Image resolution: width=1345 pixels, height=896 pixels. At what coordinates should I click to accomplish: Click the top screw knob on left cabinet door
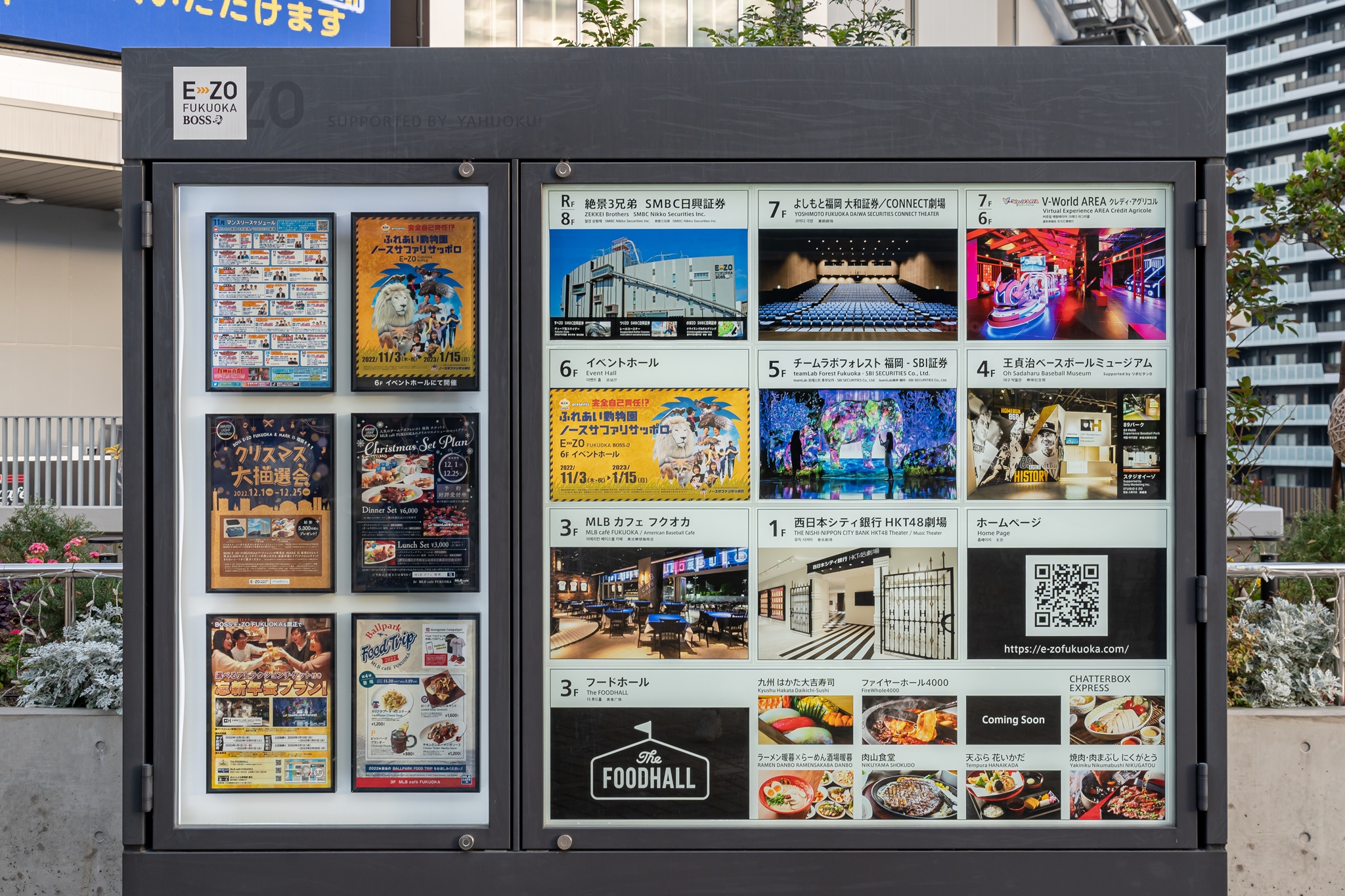click(466, 170)
